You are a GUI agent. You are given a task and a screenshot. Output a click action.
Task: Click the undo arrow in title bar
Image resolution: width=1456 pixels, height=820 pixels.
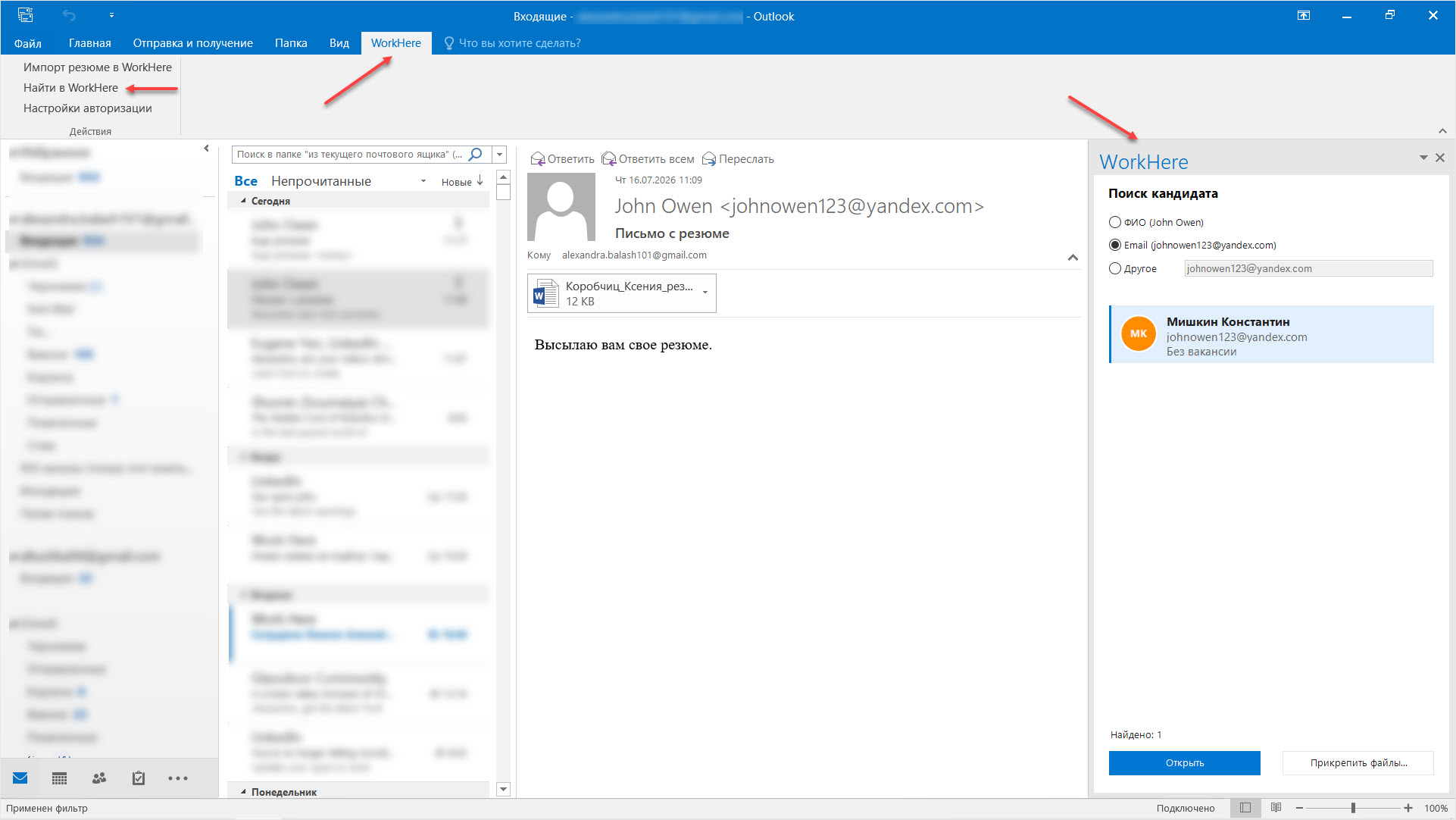(x=70, y=15)
